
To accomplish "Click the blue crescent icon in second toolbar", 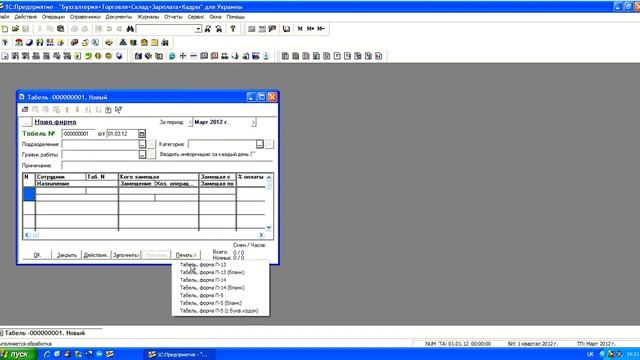I will coord(29,42).
